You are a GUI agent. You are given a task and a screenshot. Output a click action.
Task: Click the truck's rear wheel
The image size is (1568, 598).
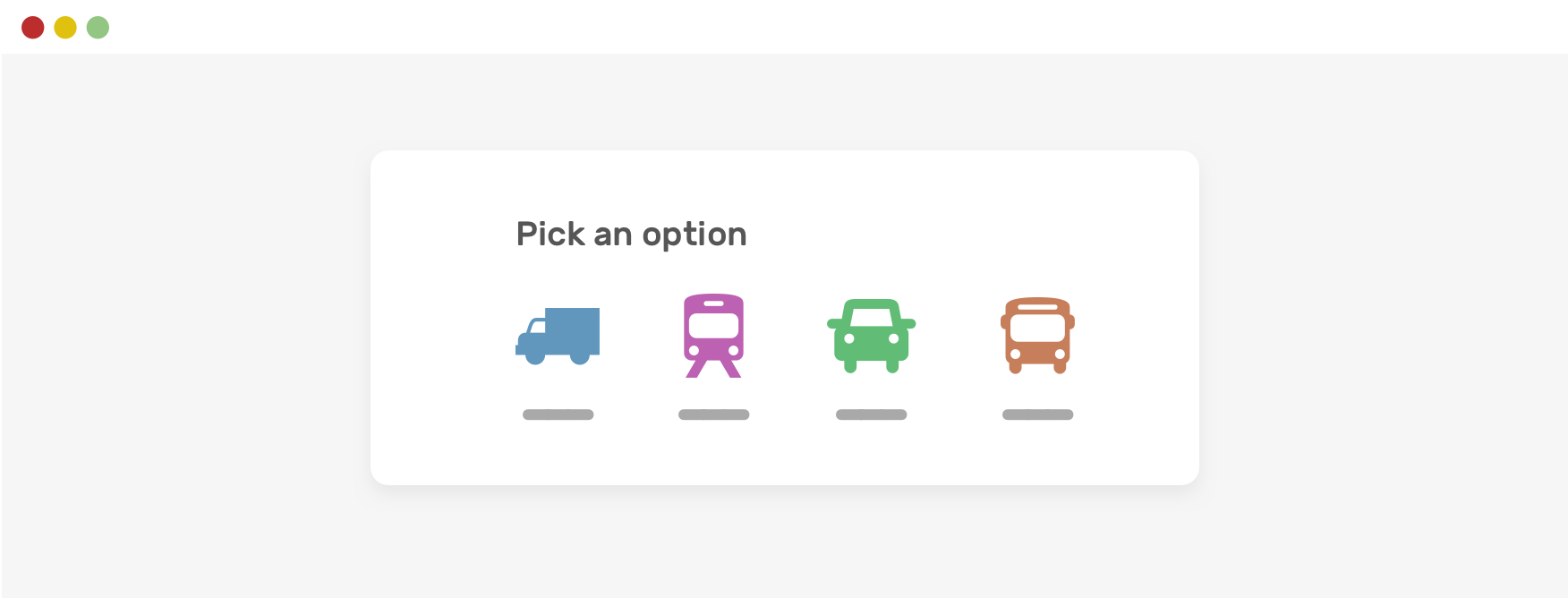point(580,356)
